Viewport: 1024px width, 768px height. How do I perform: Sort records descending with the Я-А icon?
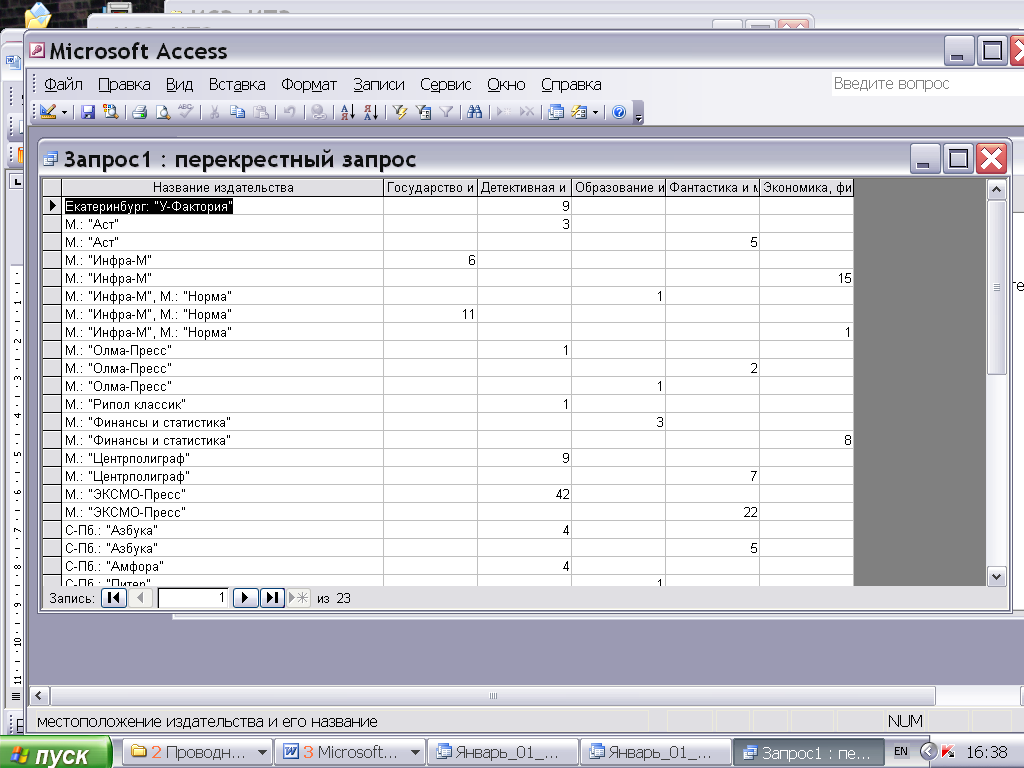coord(370,112)
